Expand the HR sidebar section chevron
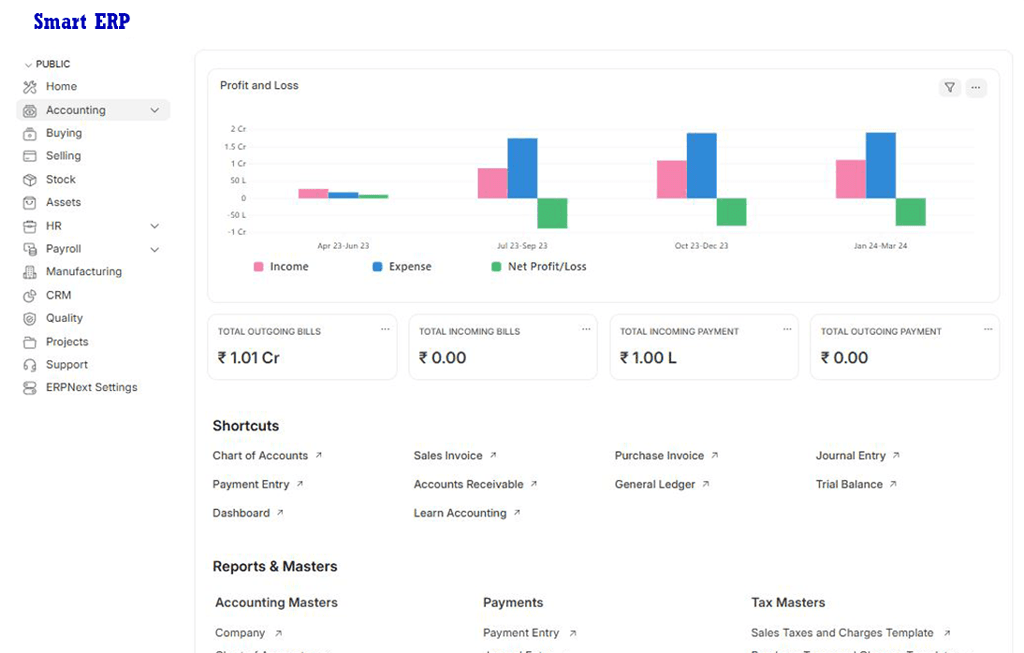The image size is (1024, 653). 155,226
